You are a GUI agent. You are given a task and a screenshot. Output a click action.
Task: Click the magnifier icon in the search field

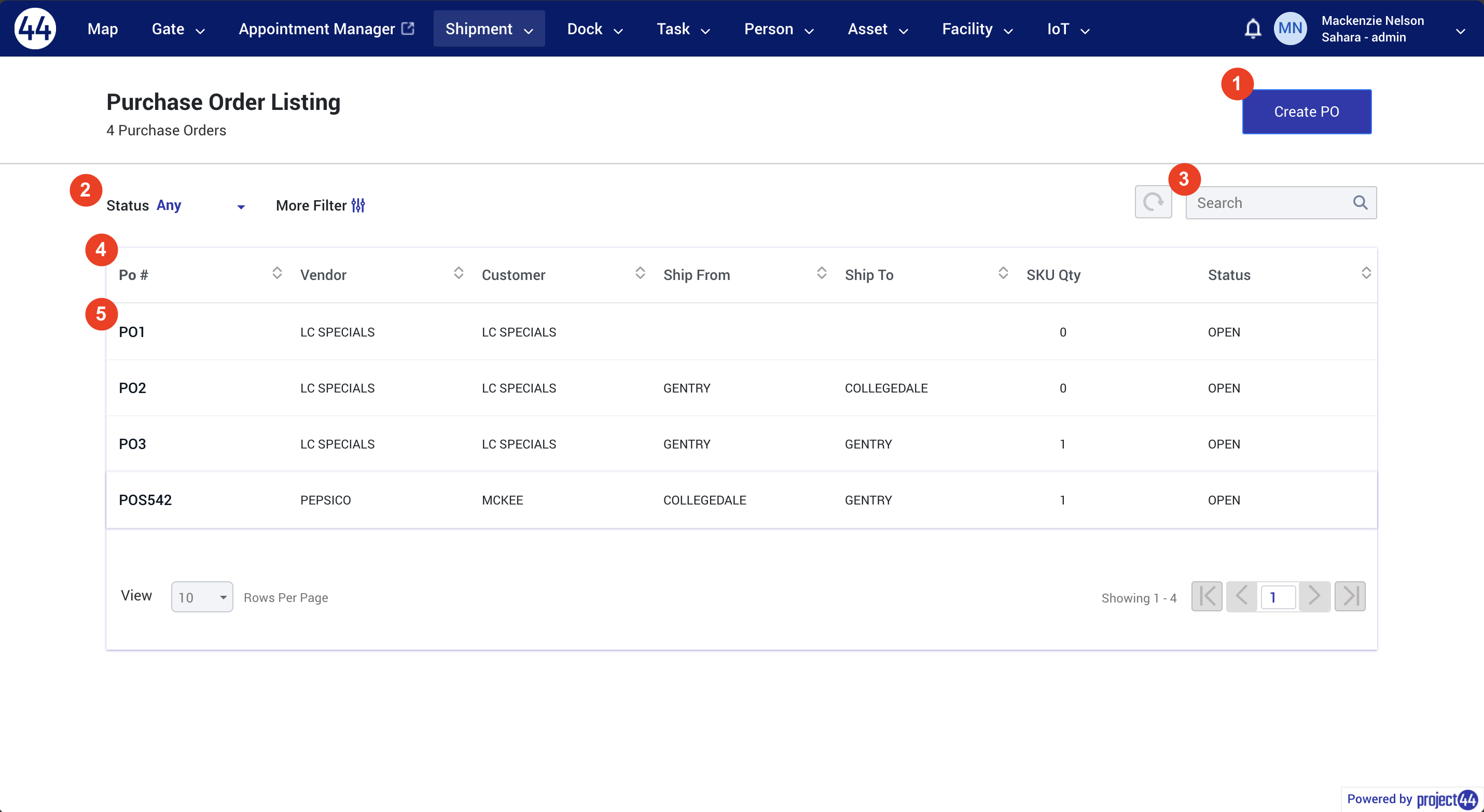click(1361, 202)
